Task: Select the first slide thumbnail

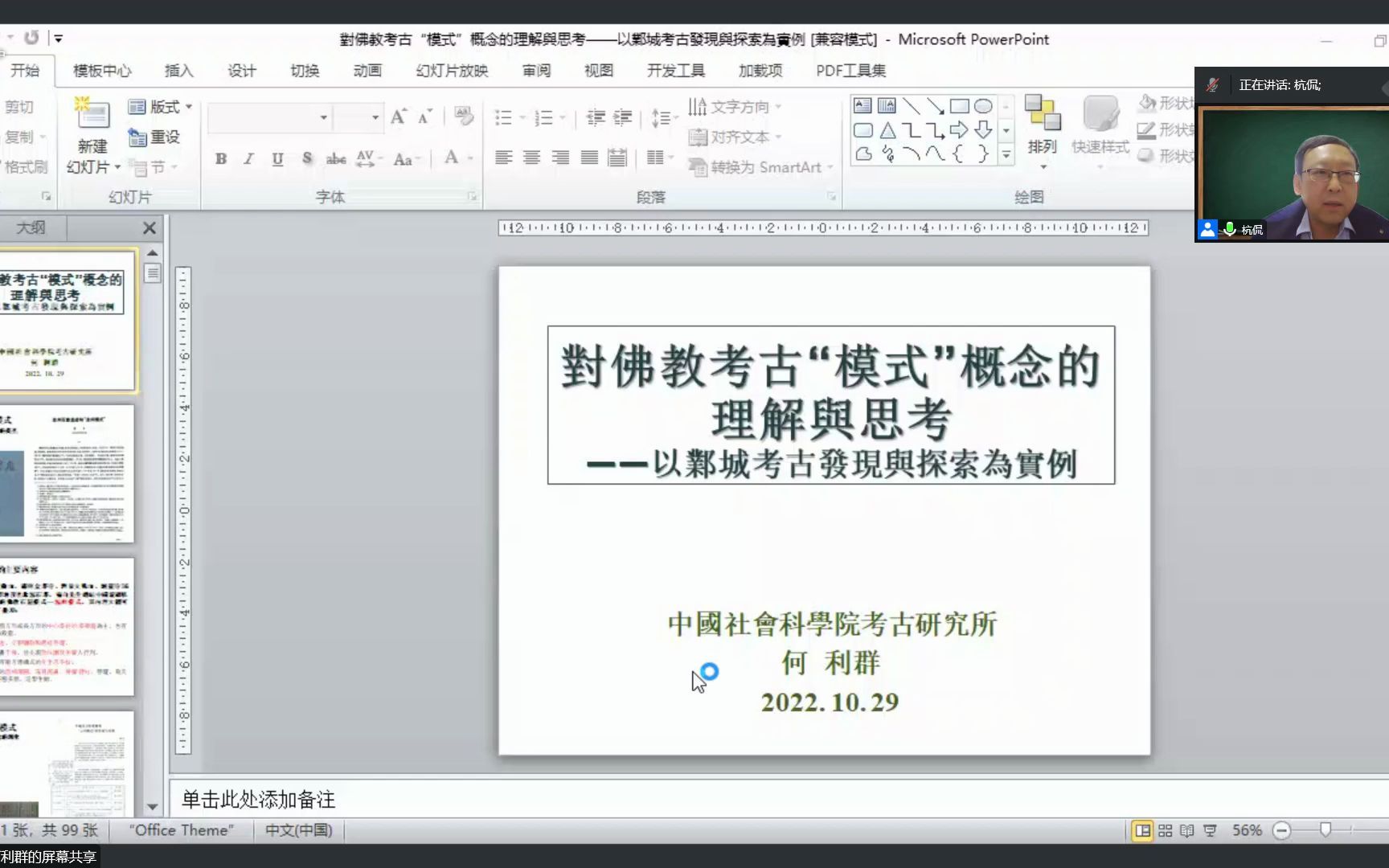Action: coord(68,320)
